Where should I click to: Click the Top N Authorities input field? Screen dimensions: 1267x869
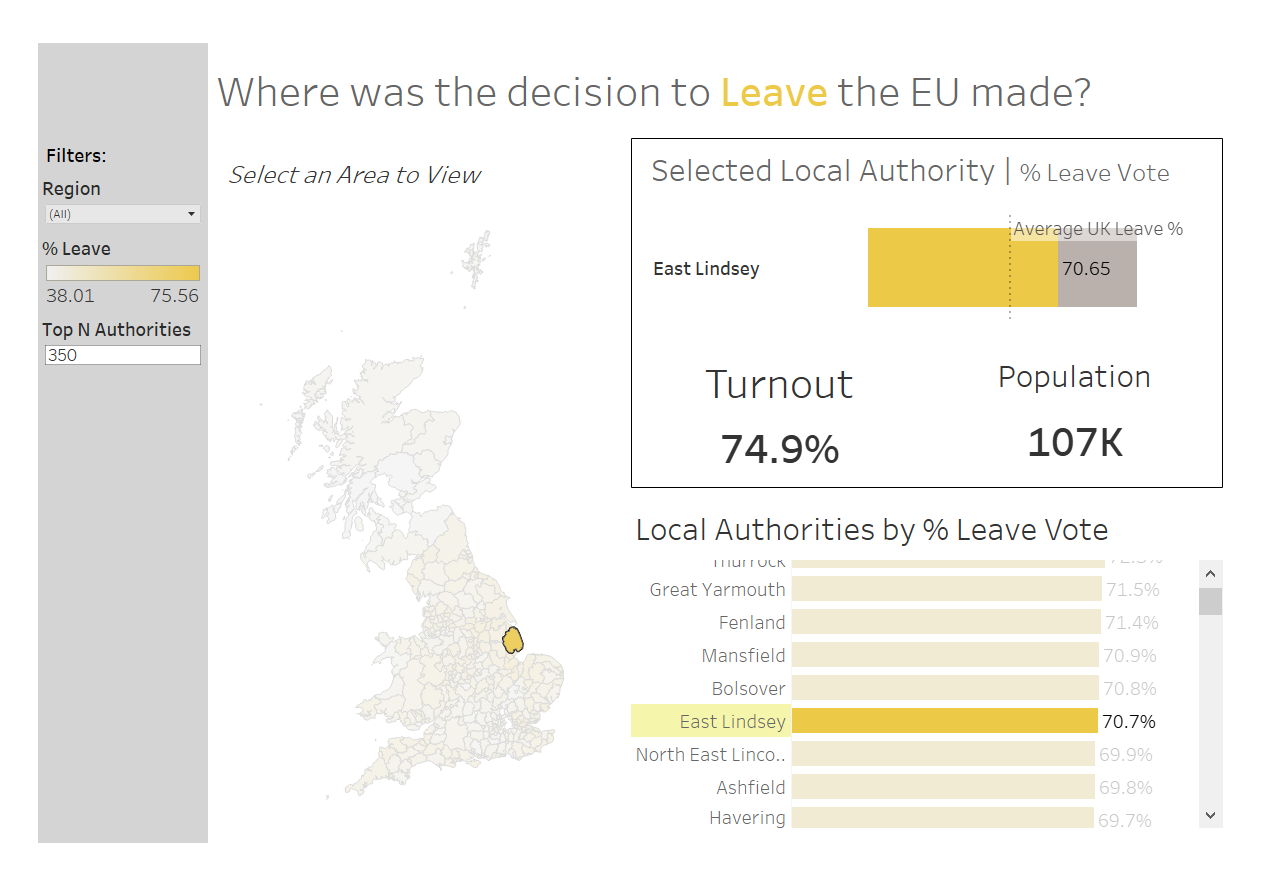(x=123, y=355)
